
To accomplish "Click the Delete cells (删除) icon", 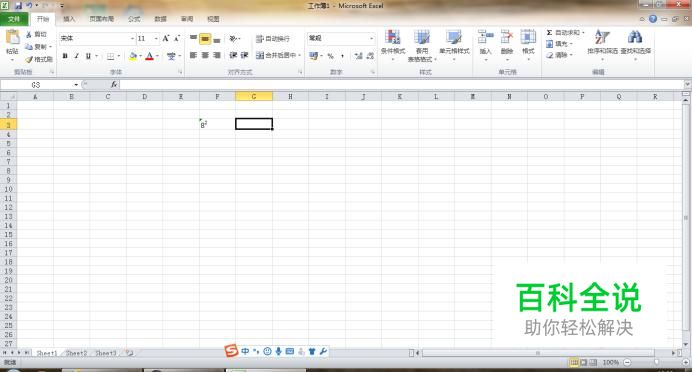I will 507,37.
